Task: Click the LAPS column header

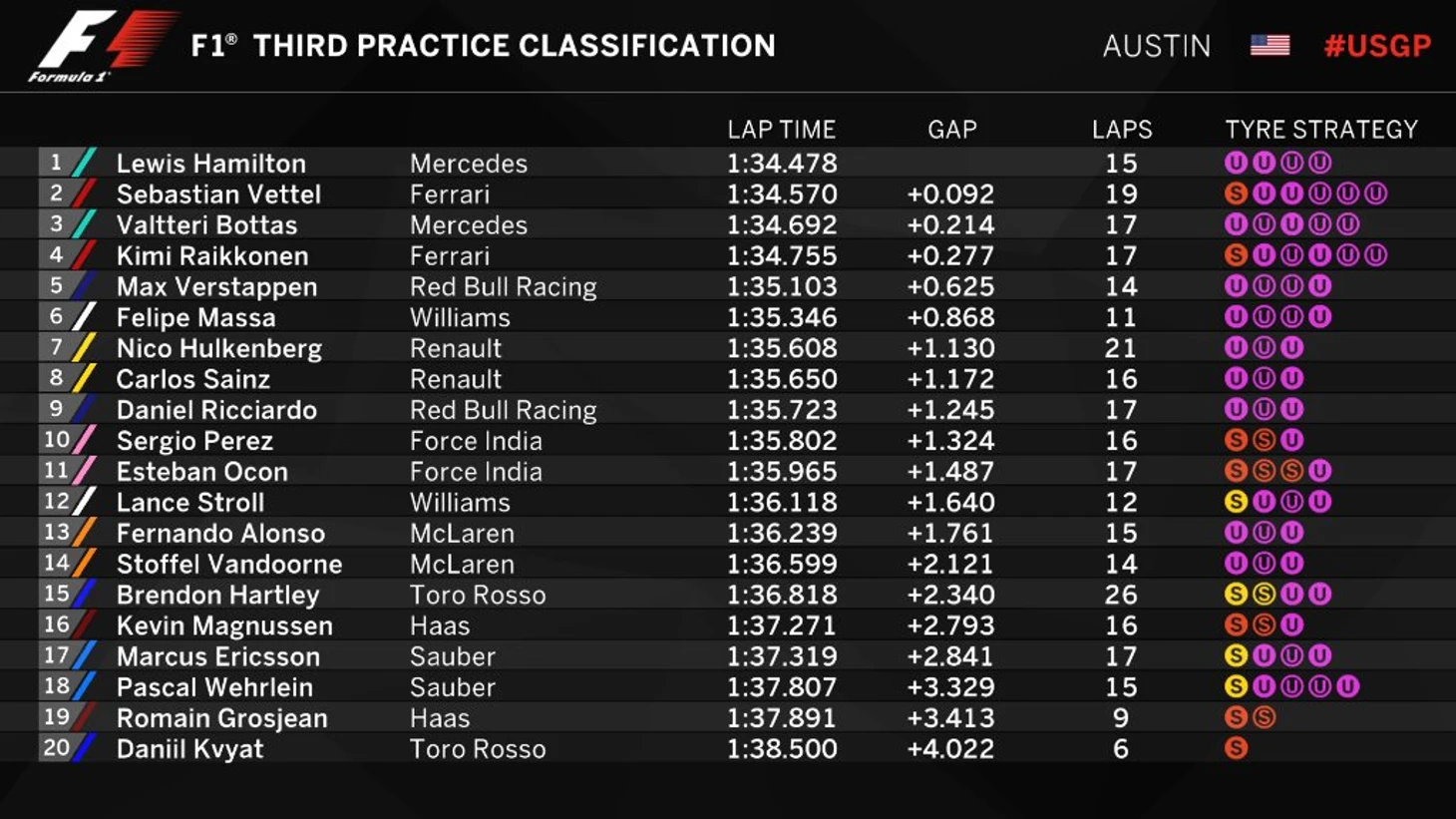Action: click(1121, 130)
